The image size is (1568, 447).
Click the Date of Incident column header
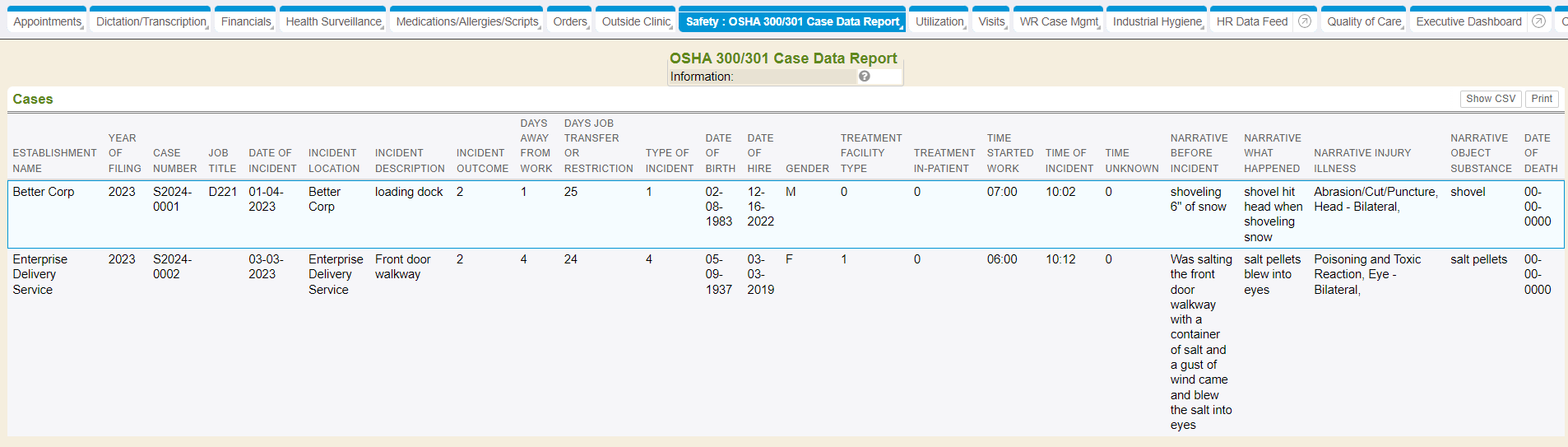[271, 161]
